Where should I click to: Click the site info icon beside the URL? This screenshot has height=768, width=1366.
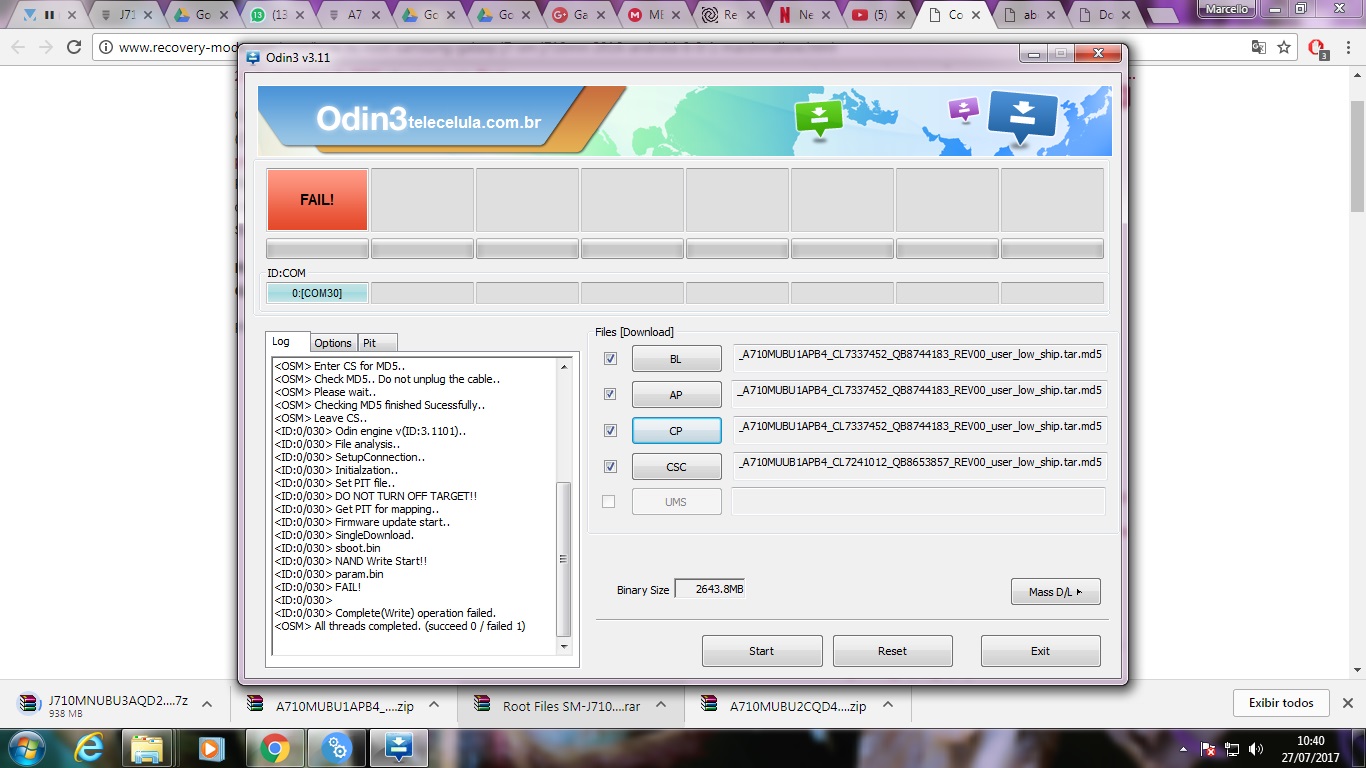tap(105, 47)
